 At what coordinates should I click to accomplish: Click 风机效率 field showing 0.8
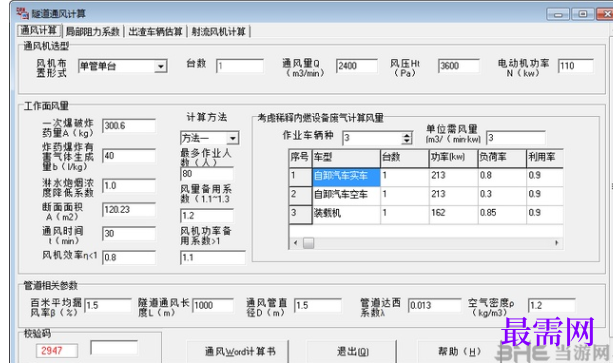tap(129, 257)
